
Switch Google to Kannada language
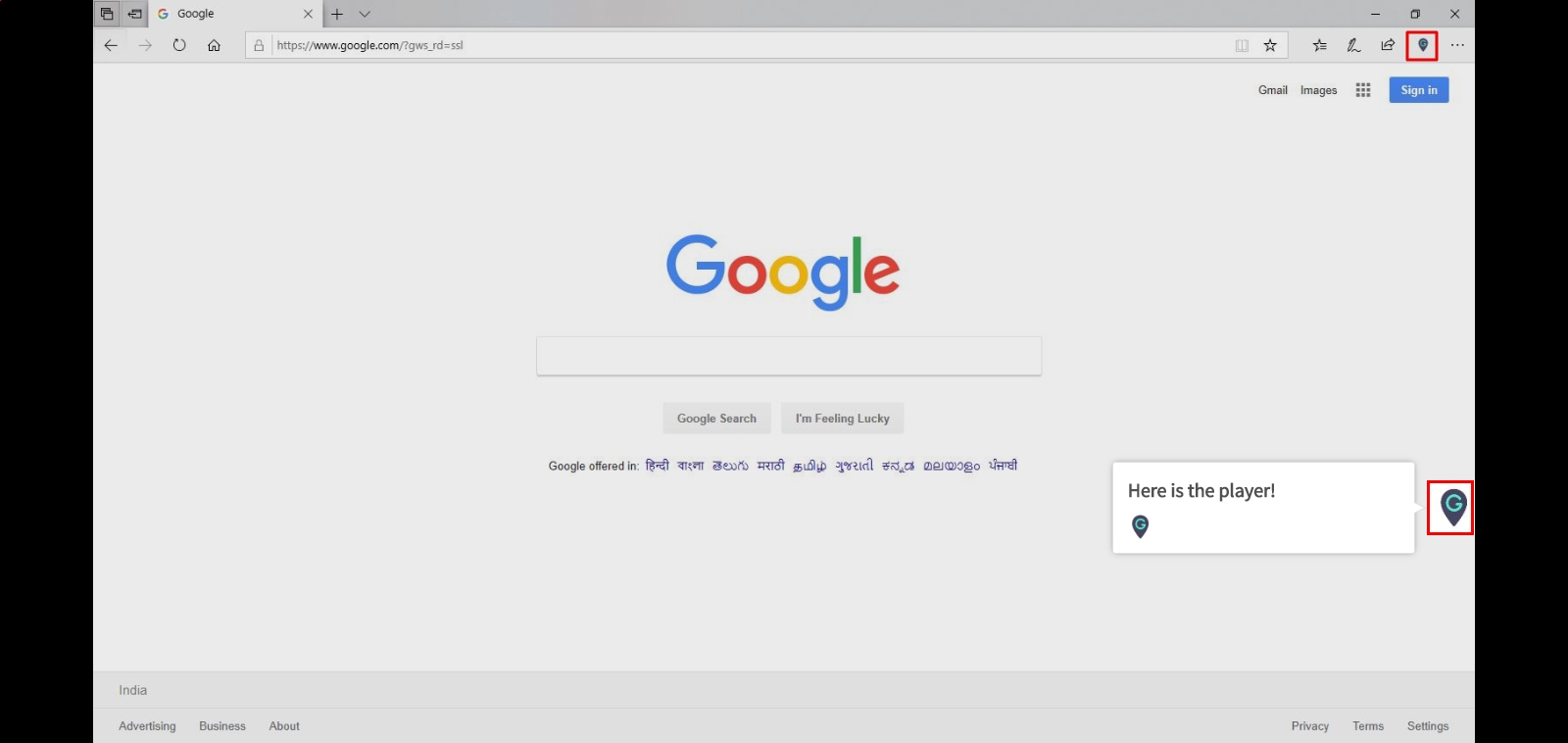click(x=898, y=467)
